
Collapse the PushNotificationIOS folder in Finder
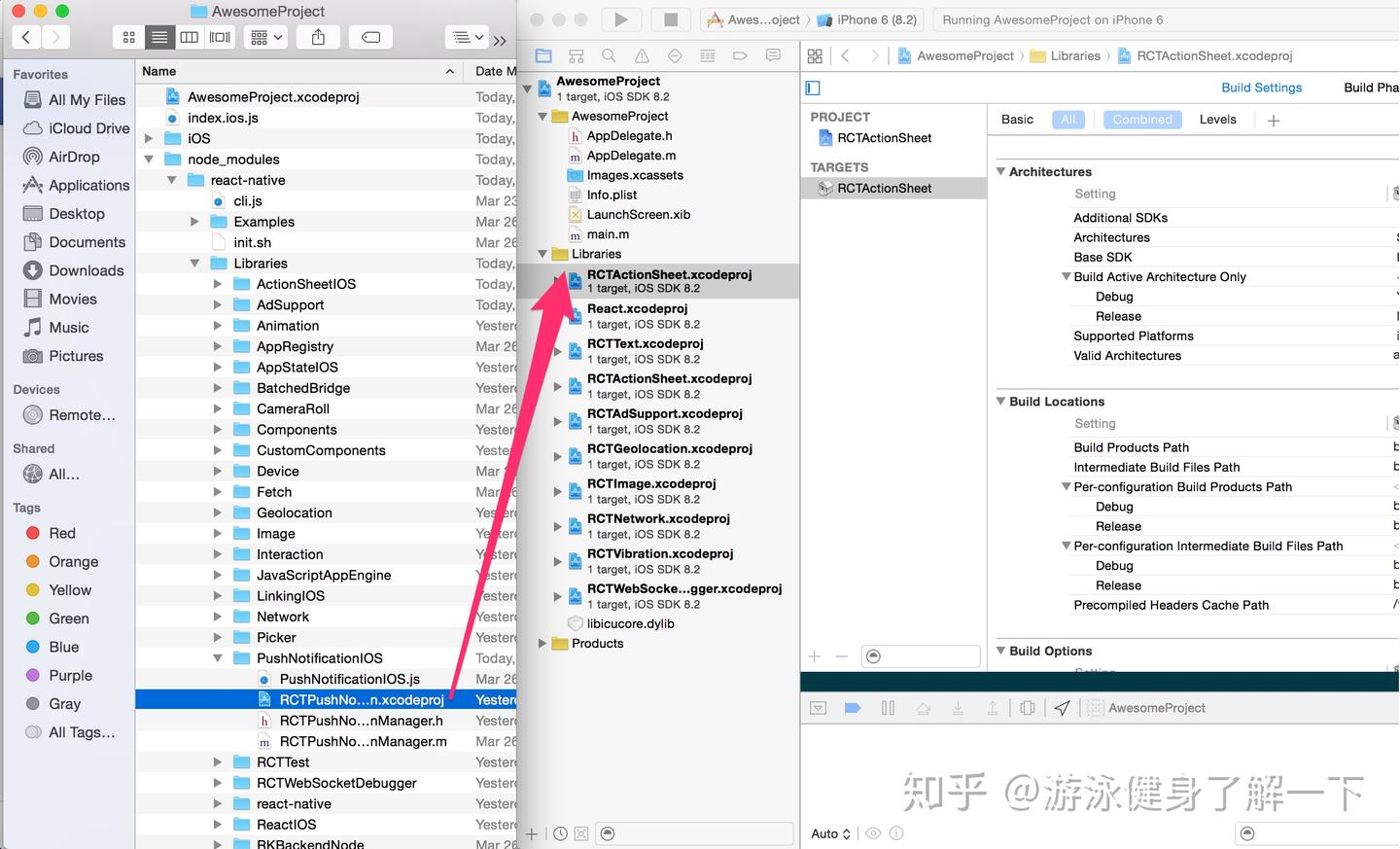(219, 657)
